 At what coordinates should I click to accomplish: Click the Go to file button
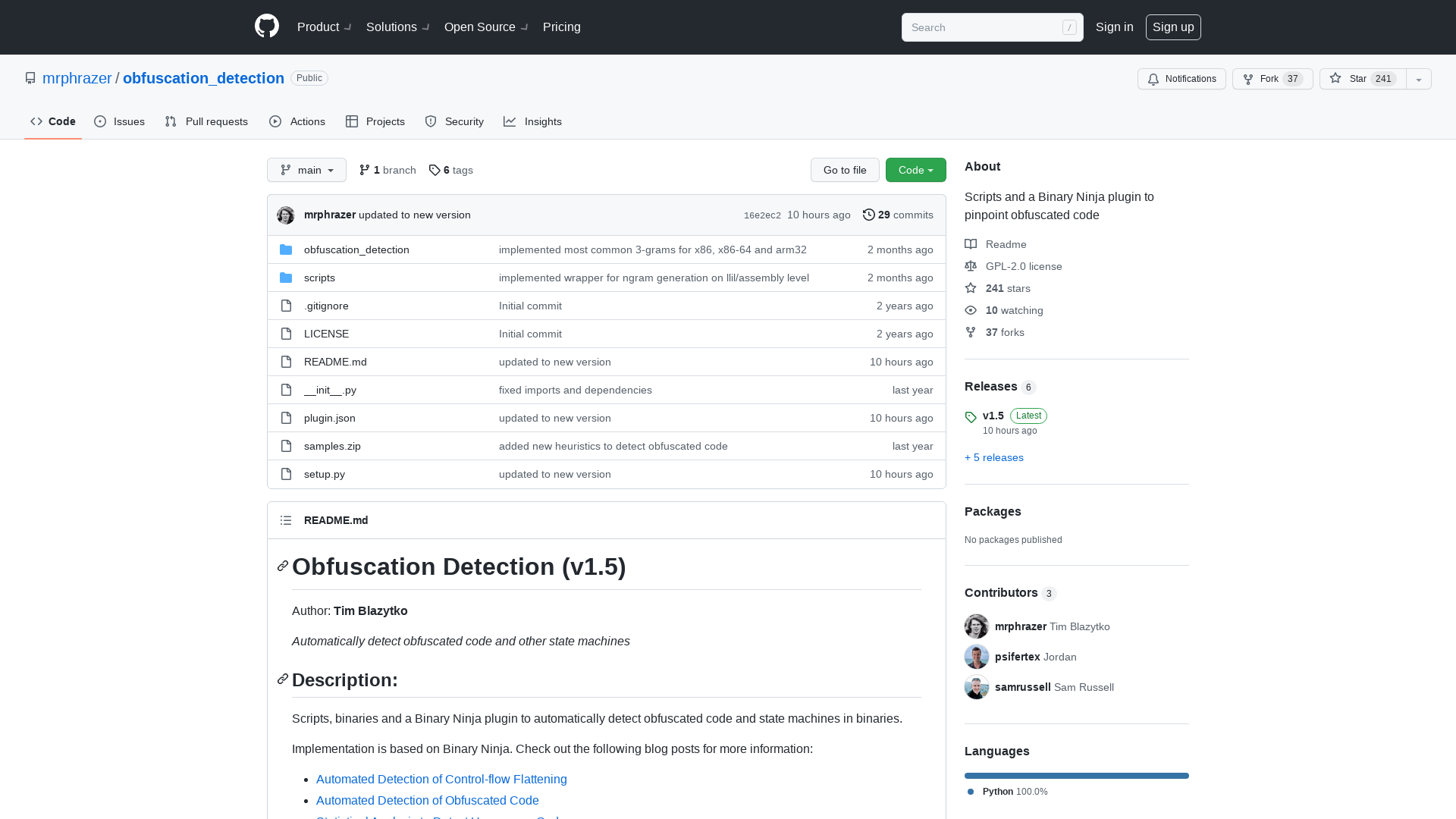click(845, 169)
